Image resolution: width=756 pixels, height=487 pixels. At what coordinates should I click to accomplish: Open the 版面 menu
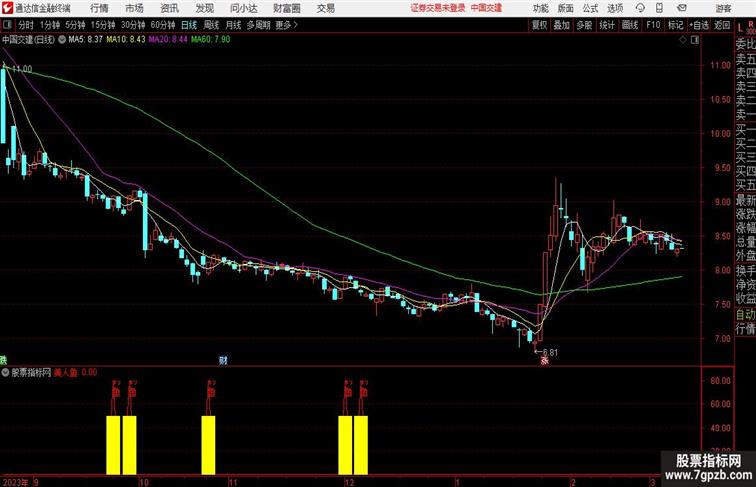(x=566, y=8)
